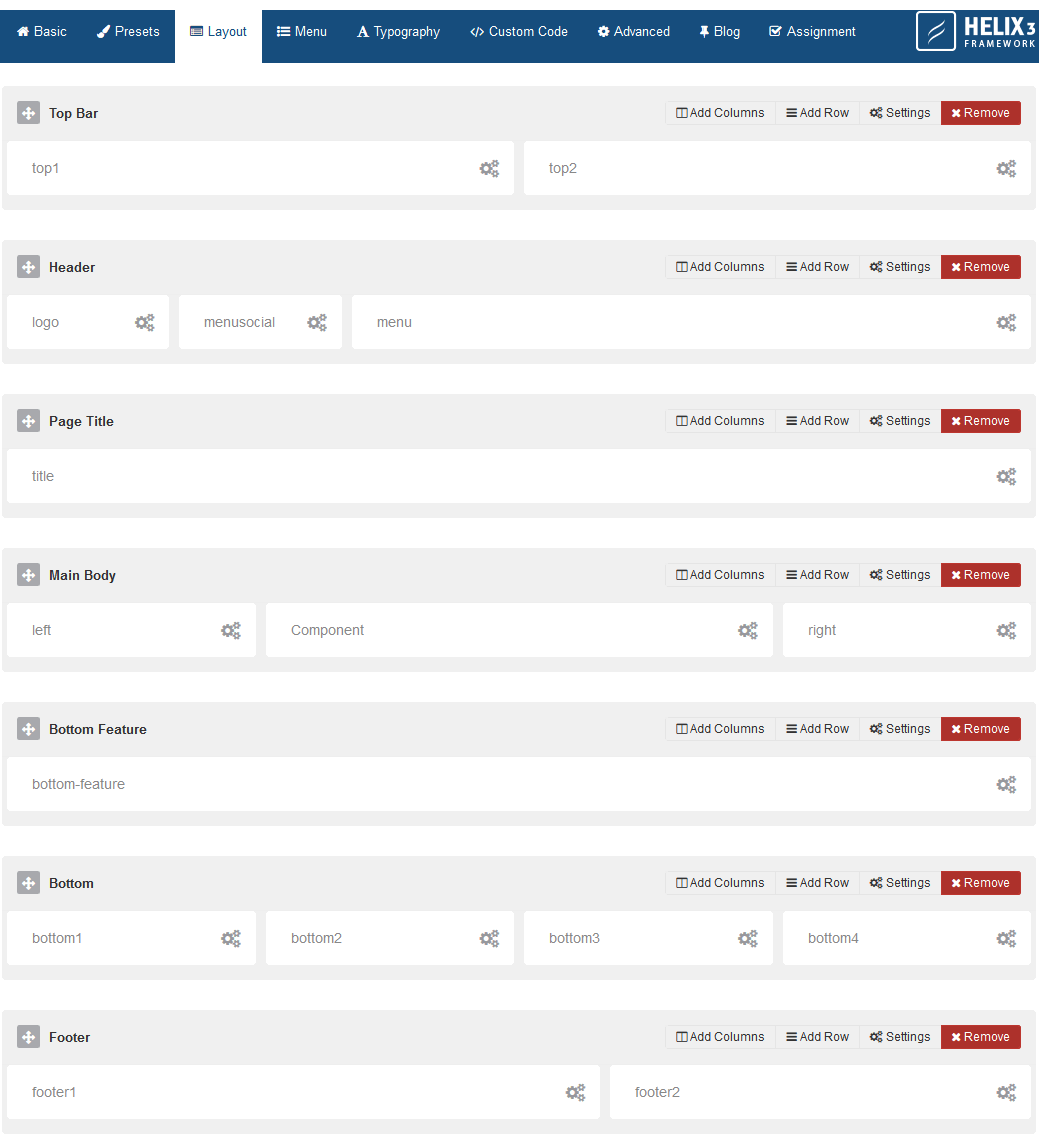The height and width of the screenshot is (1140, 1039).
Task: Click move handle icon beside Main Body
Action: (28, 575)
